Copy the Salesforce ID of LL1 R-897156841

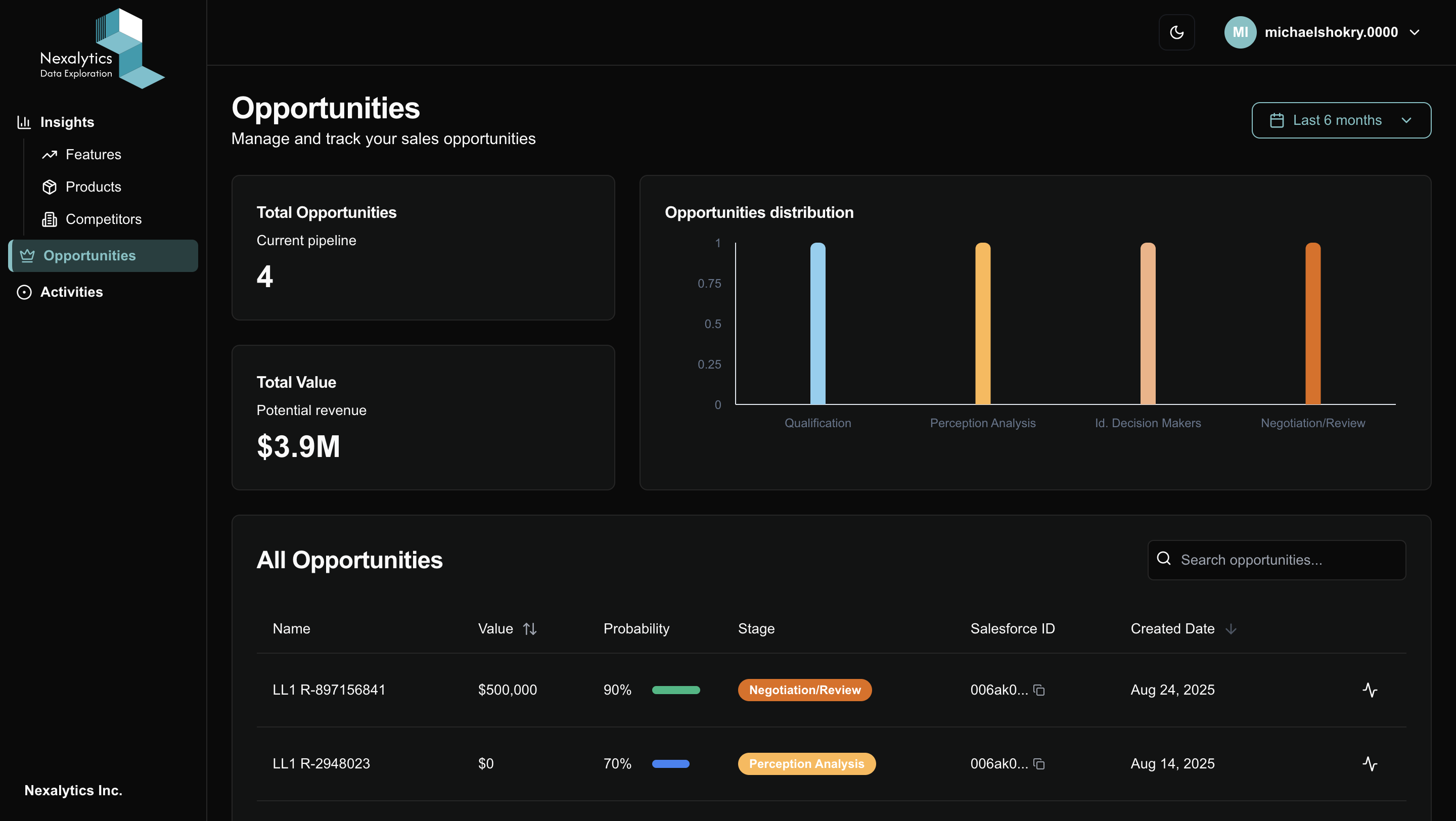coord(1040,690)
